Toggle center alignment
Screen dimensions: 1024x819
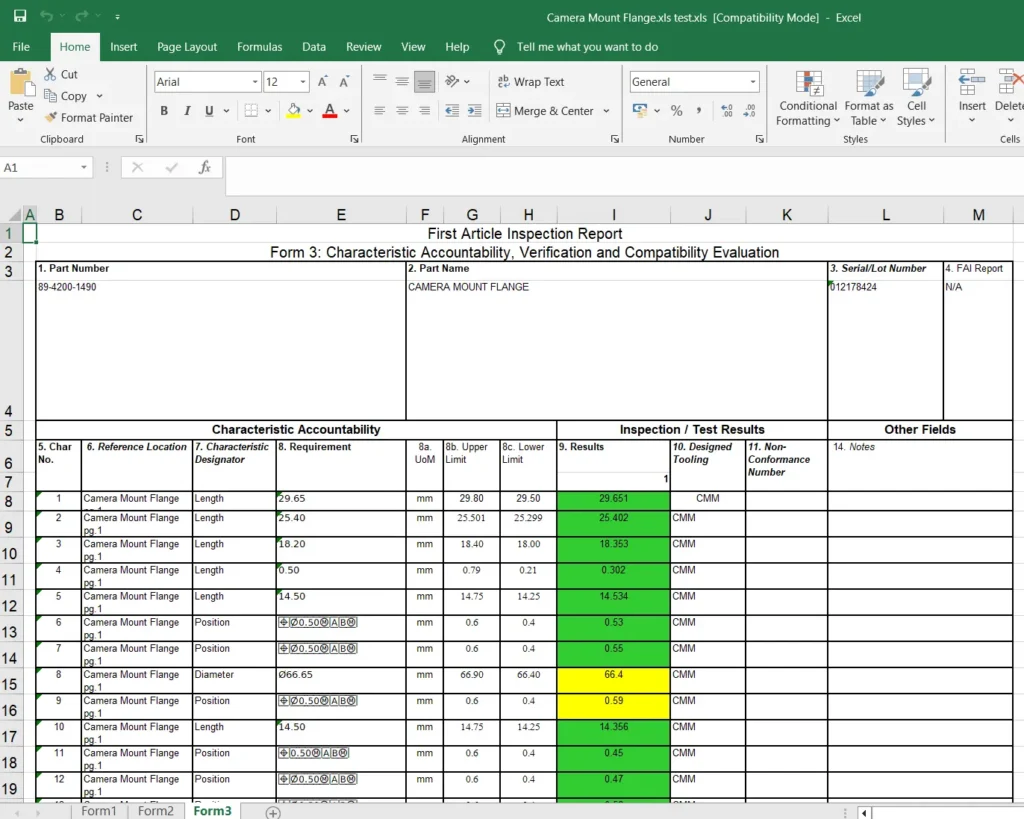pyautogui.click(x=401, y=111)
